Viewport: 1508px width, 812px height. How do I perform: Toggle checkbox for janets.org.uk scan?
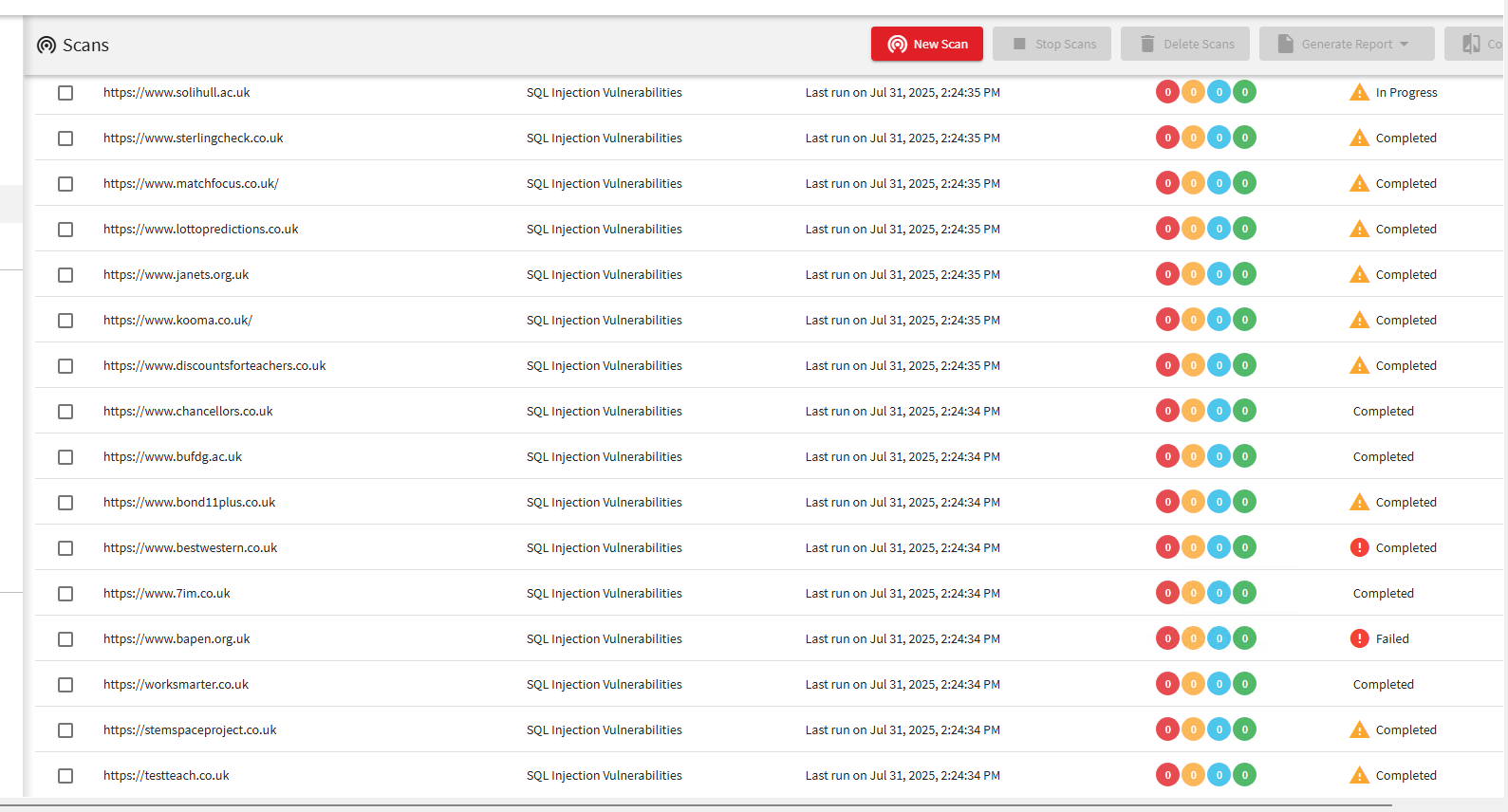coord(65,275)
